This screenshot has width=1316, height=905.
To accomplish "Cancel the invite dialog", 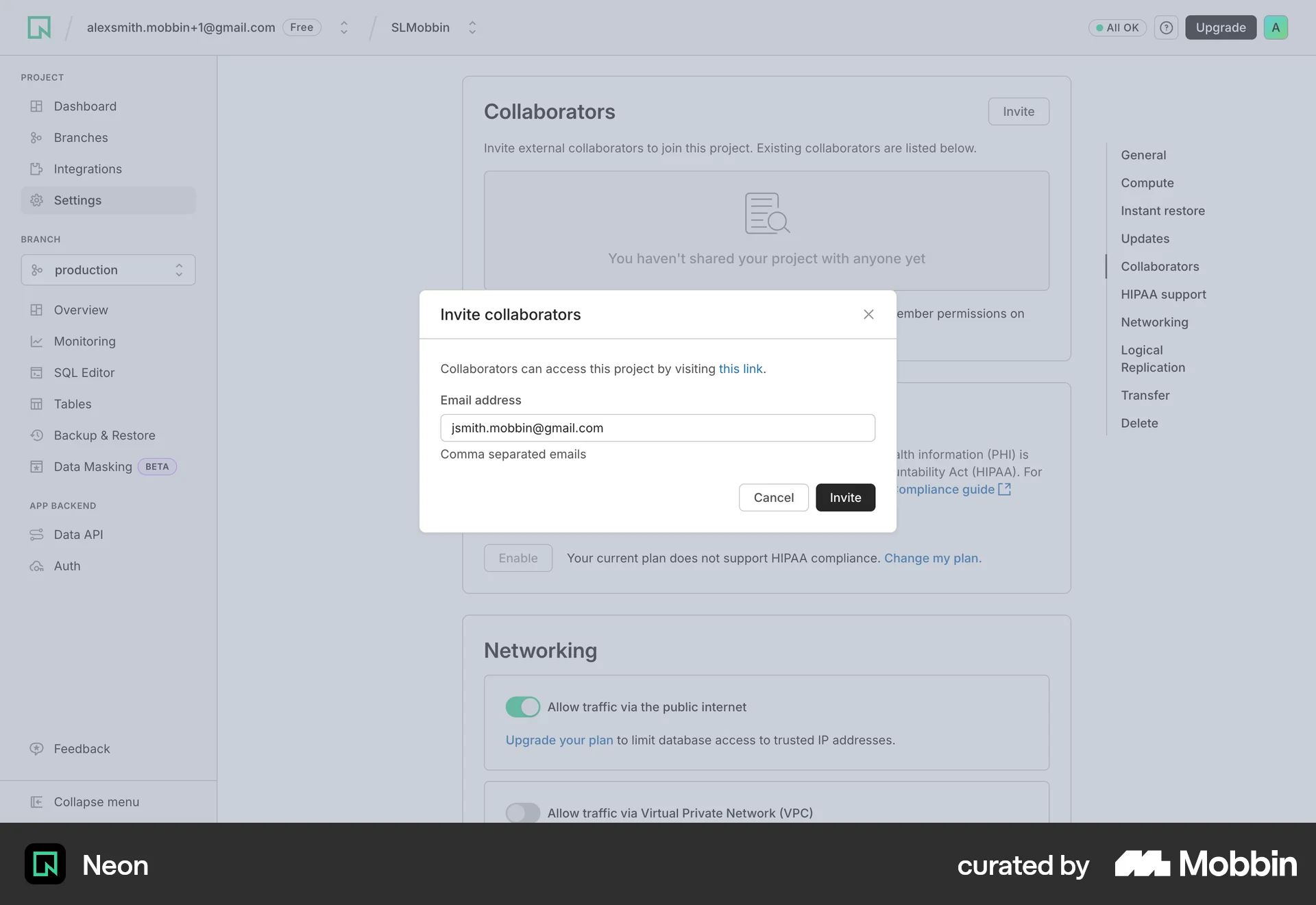I will (773, 498).
